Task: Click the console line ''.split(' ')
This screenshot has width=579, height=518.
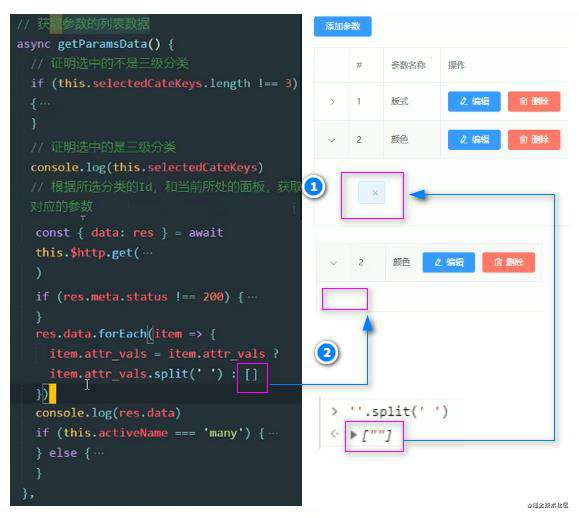Action: tap(398, 411)
